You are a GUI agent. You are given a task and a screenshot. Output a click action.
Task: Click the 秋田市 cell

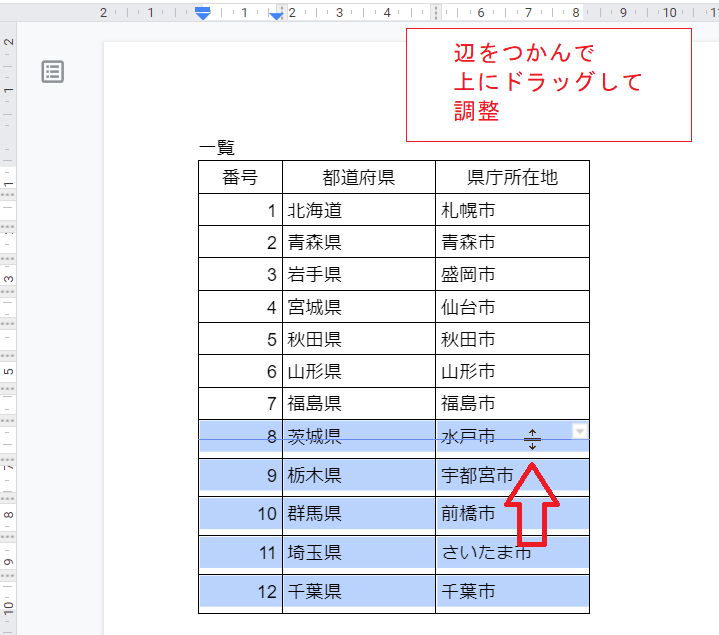click(512, 339)
